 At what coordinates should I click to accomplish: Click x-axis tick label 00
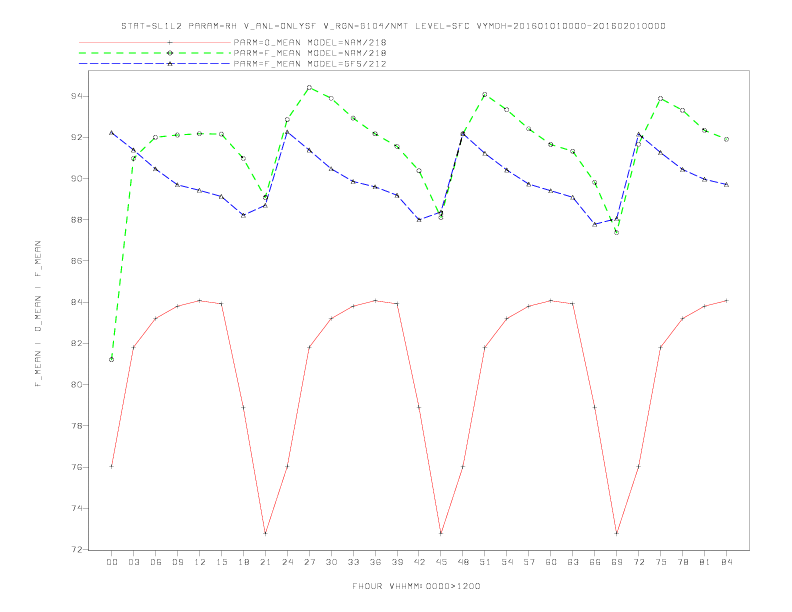[112, 562]
